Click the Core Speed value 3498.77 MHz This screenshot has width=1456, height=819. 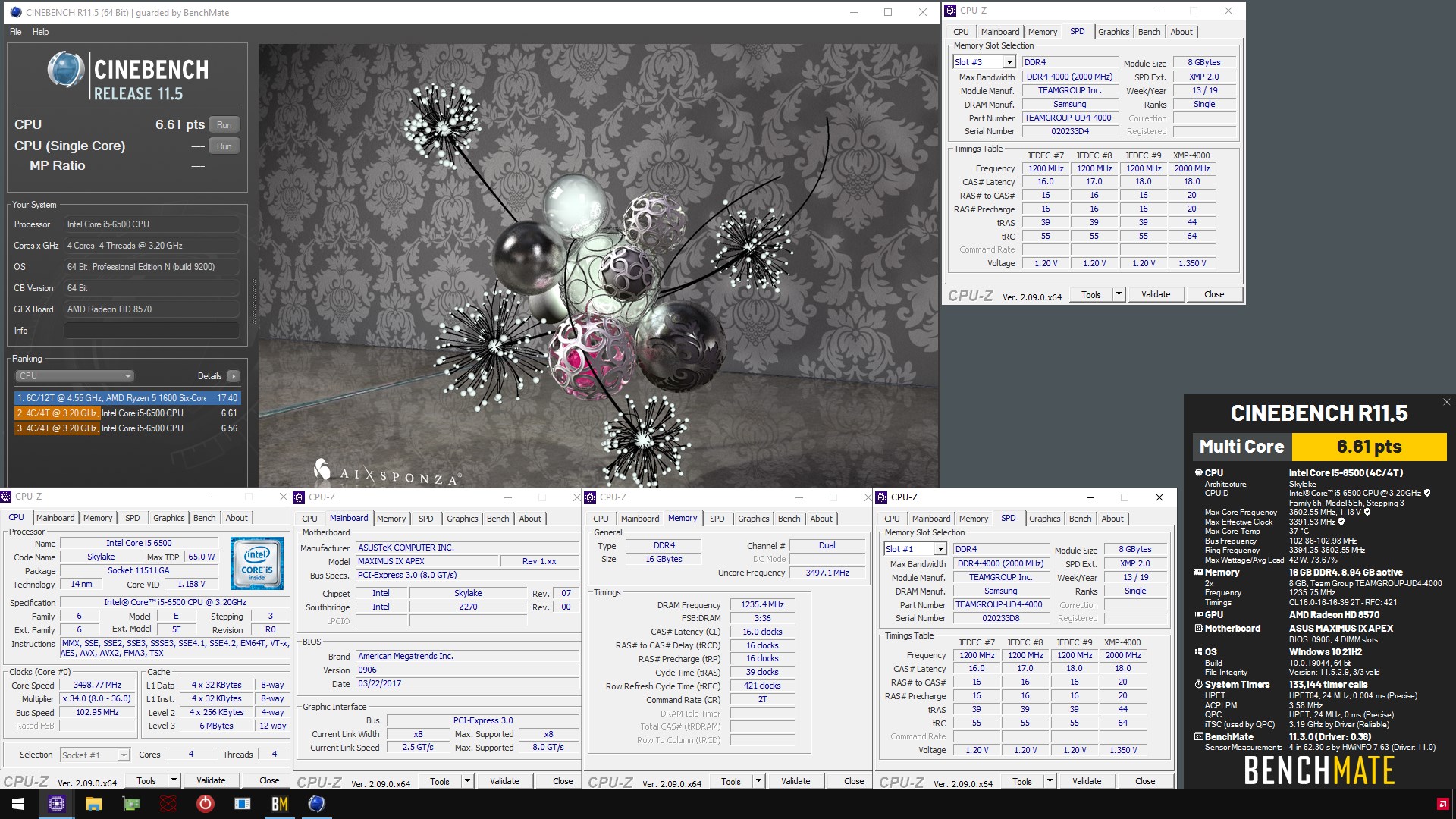coord(97,685)
